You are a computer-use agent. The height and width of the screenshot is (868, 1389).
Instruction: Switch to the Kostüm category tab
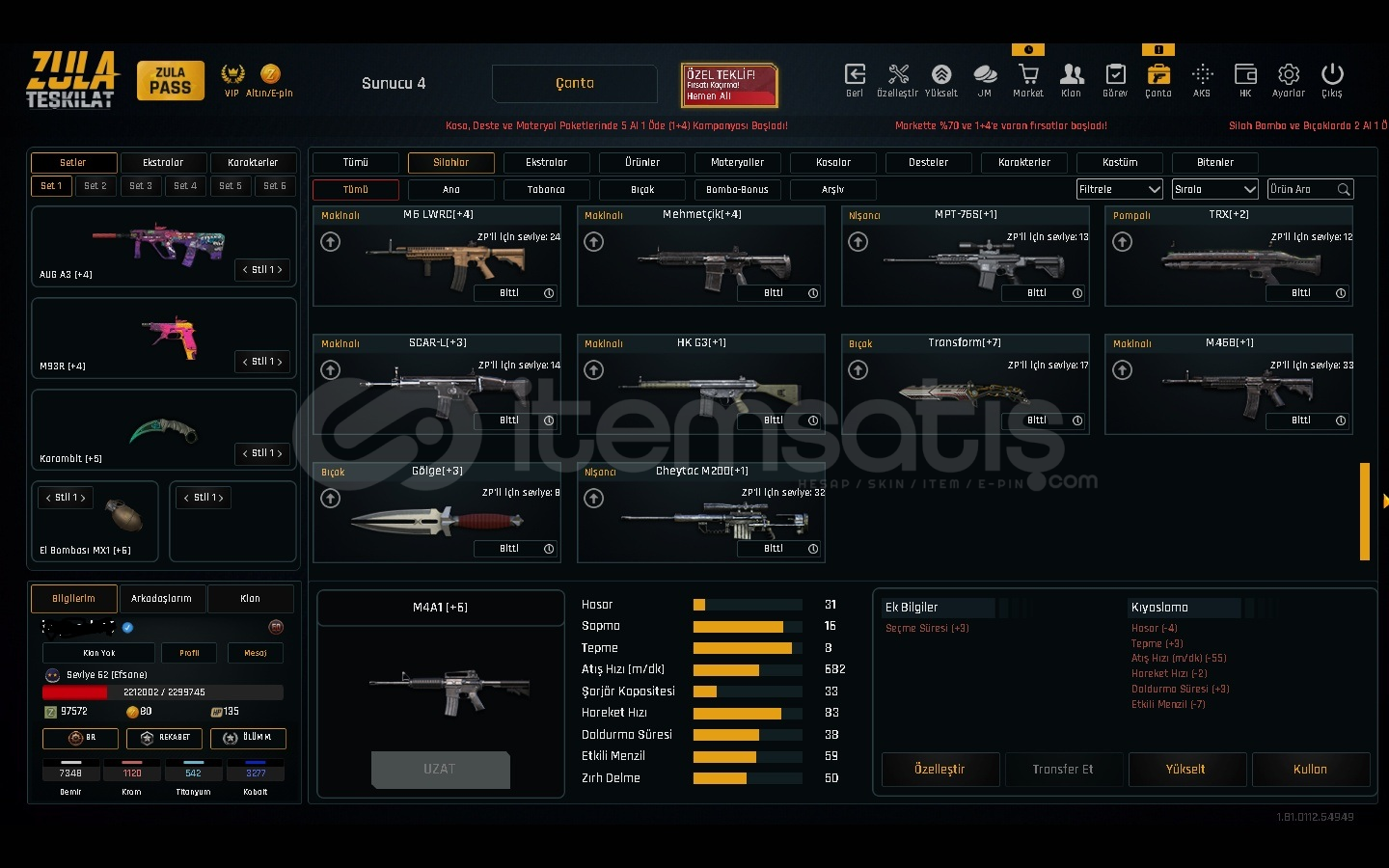click(1120, 163)
